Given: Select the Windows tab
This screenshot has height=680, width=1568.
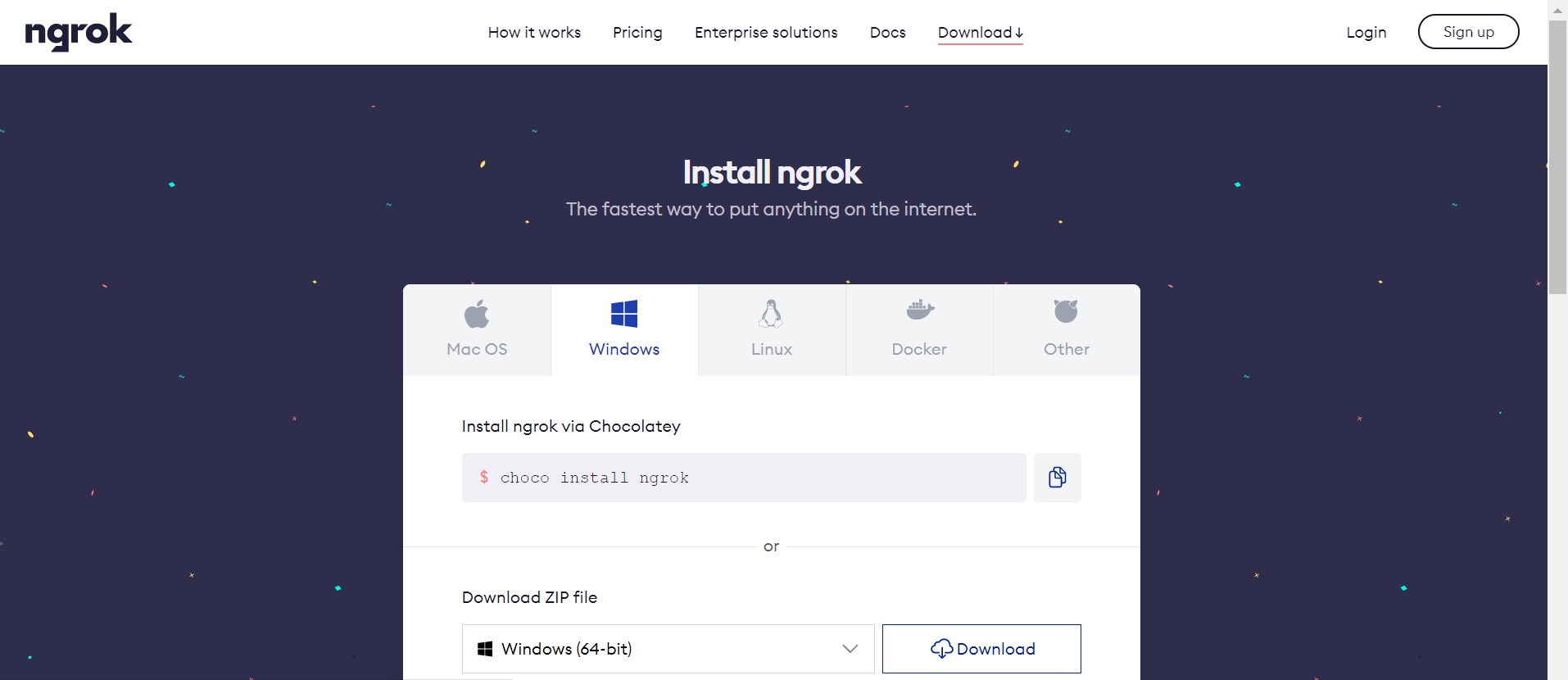Looking at the screenshot, I should [x=624, y=330].
